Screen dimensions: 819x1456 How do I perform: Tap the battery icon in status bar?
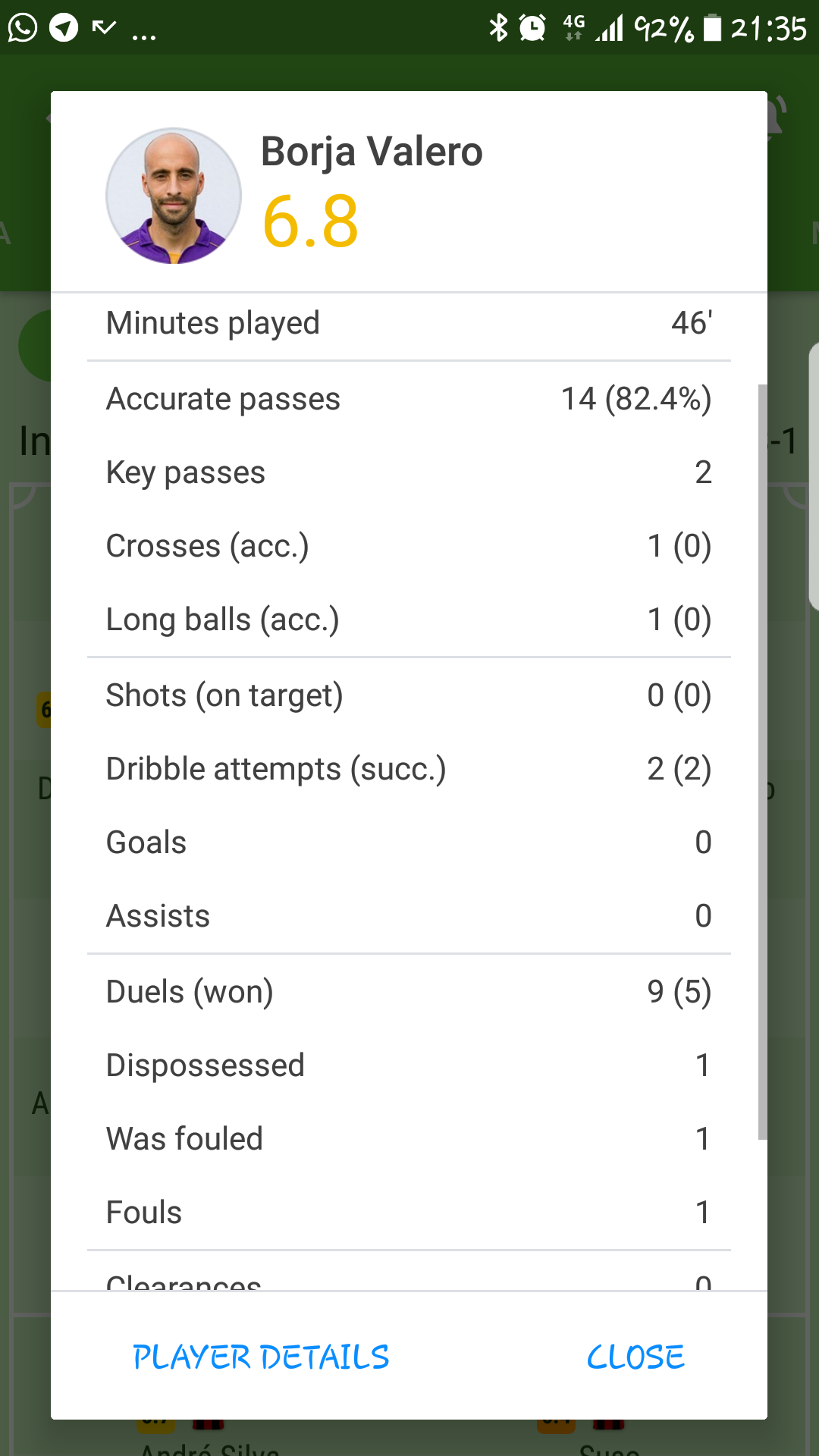click(712, 28)
